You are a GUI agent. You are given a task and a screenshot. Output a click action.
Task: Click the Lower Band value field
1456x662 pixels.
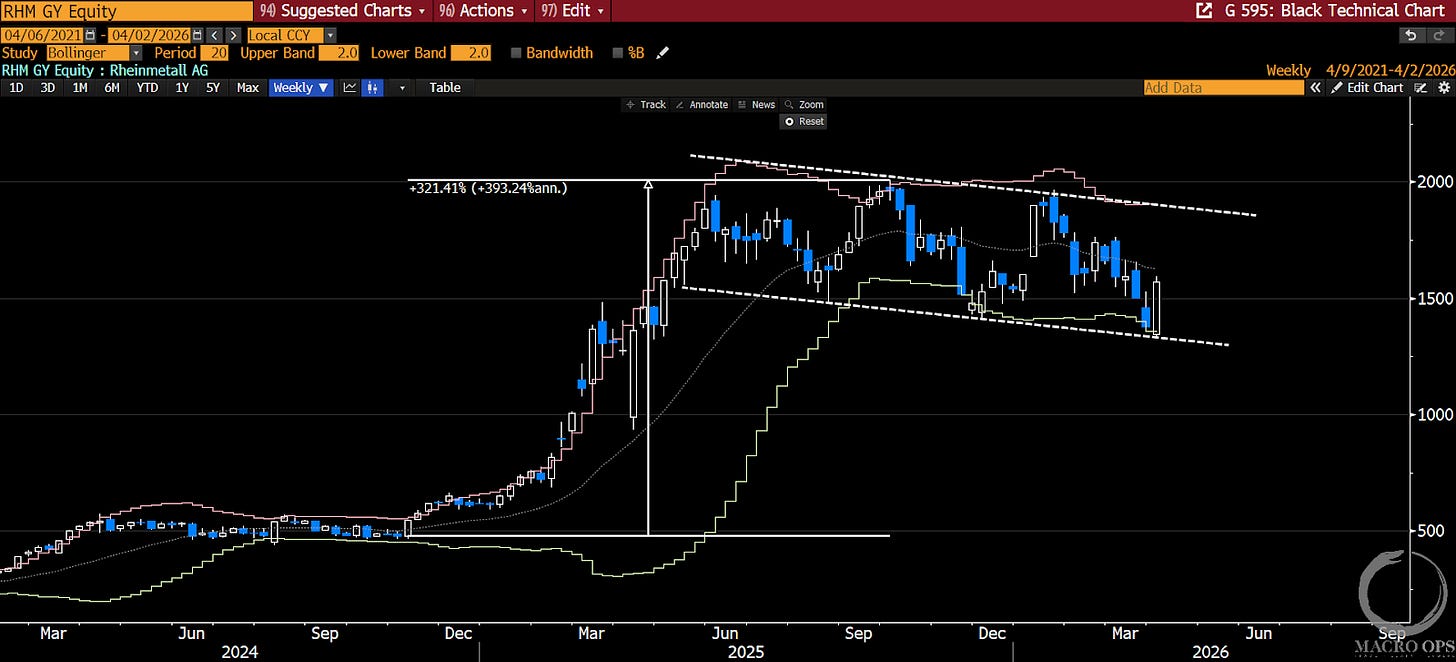click(x=470, y=53)
